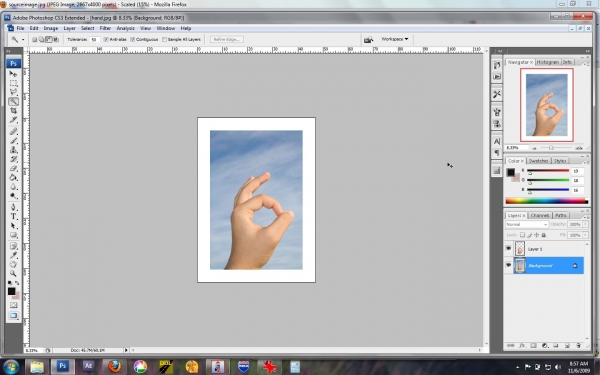Click the layer style fx icon
Viewport: 600px width, 375px height.
522,346
